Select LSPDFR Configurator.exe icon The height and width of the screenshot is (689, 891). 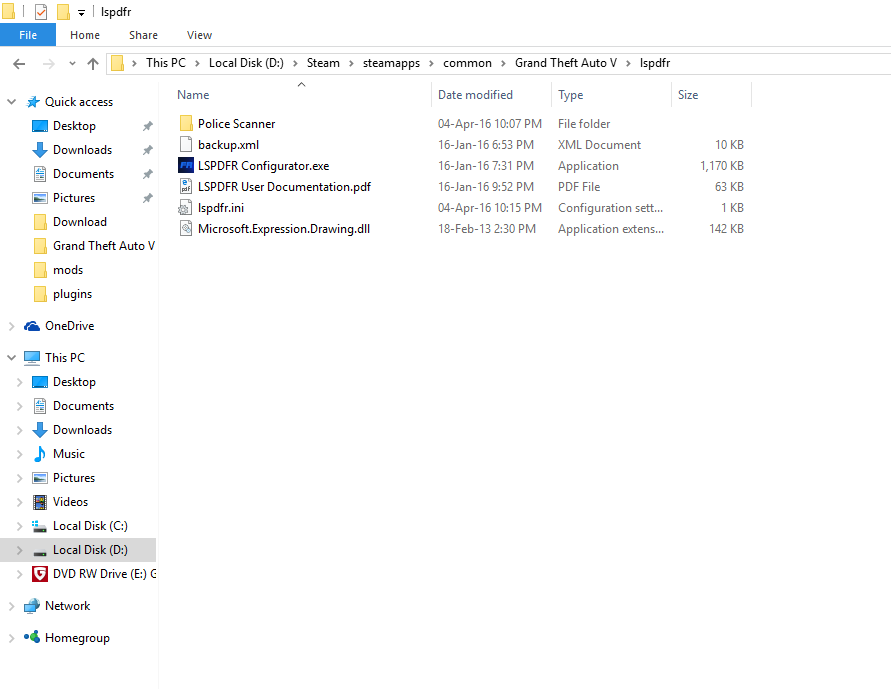click(186, 165)
